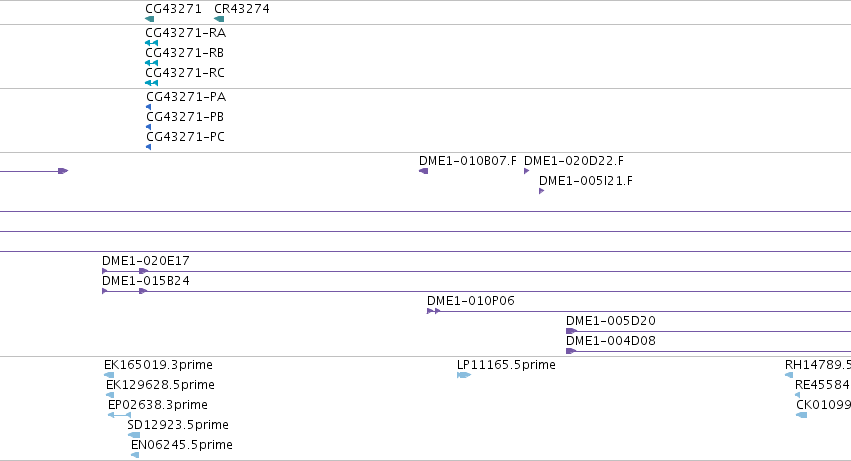The width and height of the screenshot is (851, 461).
Task: Select EST LP11165.5prime label
Action: [506, 365]
